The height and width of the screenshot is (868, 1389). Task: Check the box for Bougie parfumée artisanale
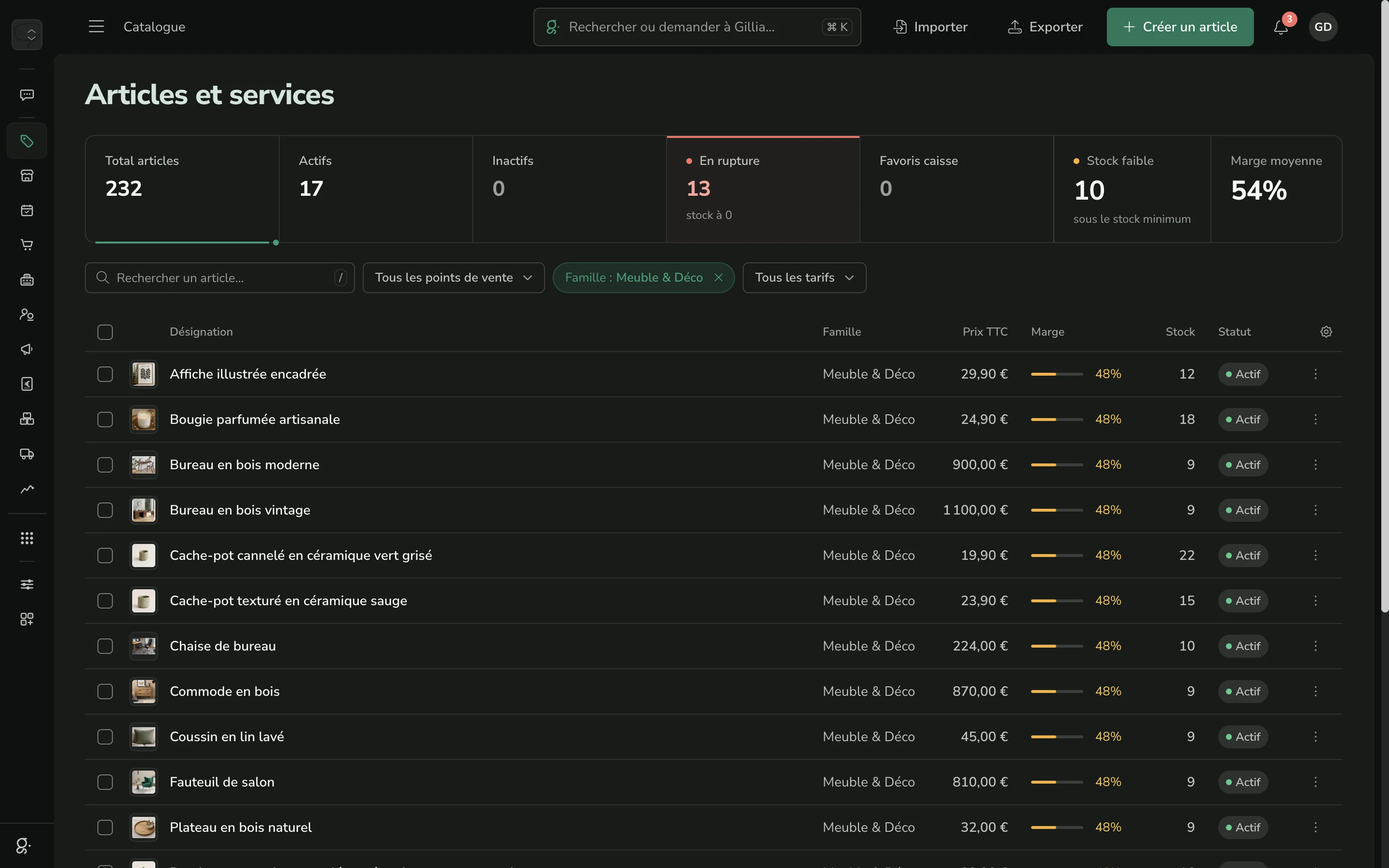[105, 420]
